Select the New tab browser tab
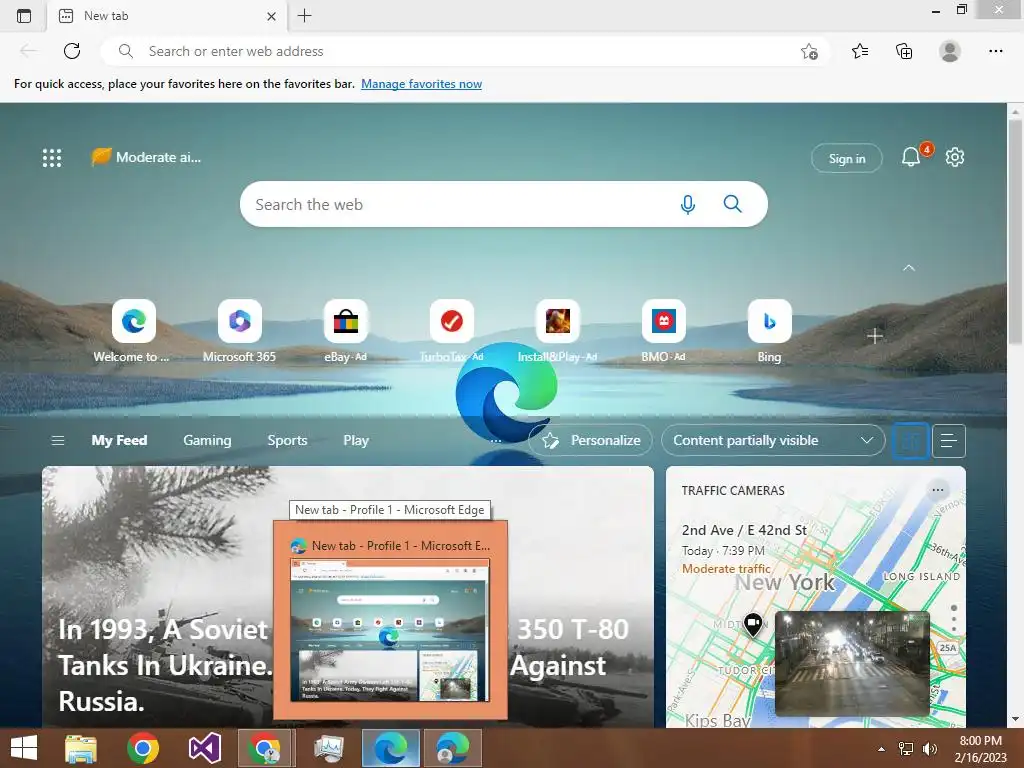The width and height of the screenshot is (1024, 768). click(167, 16)
